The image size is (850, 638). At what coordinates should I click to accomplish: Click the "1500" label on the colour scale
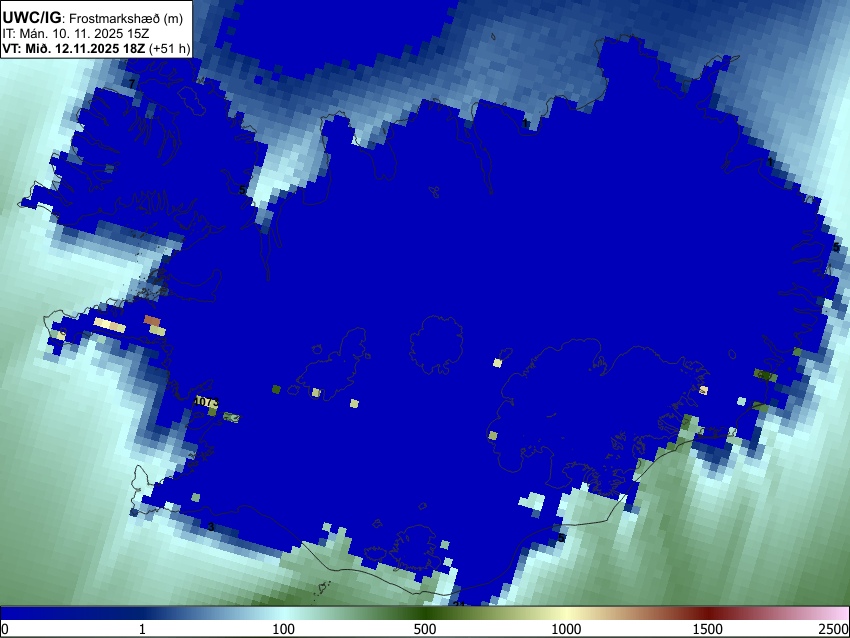click(x=707, y=629)
